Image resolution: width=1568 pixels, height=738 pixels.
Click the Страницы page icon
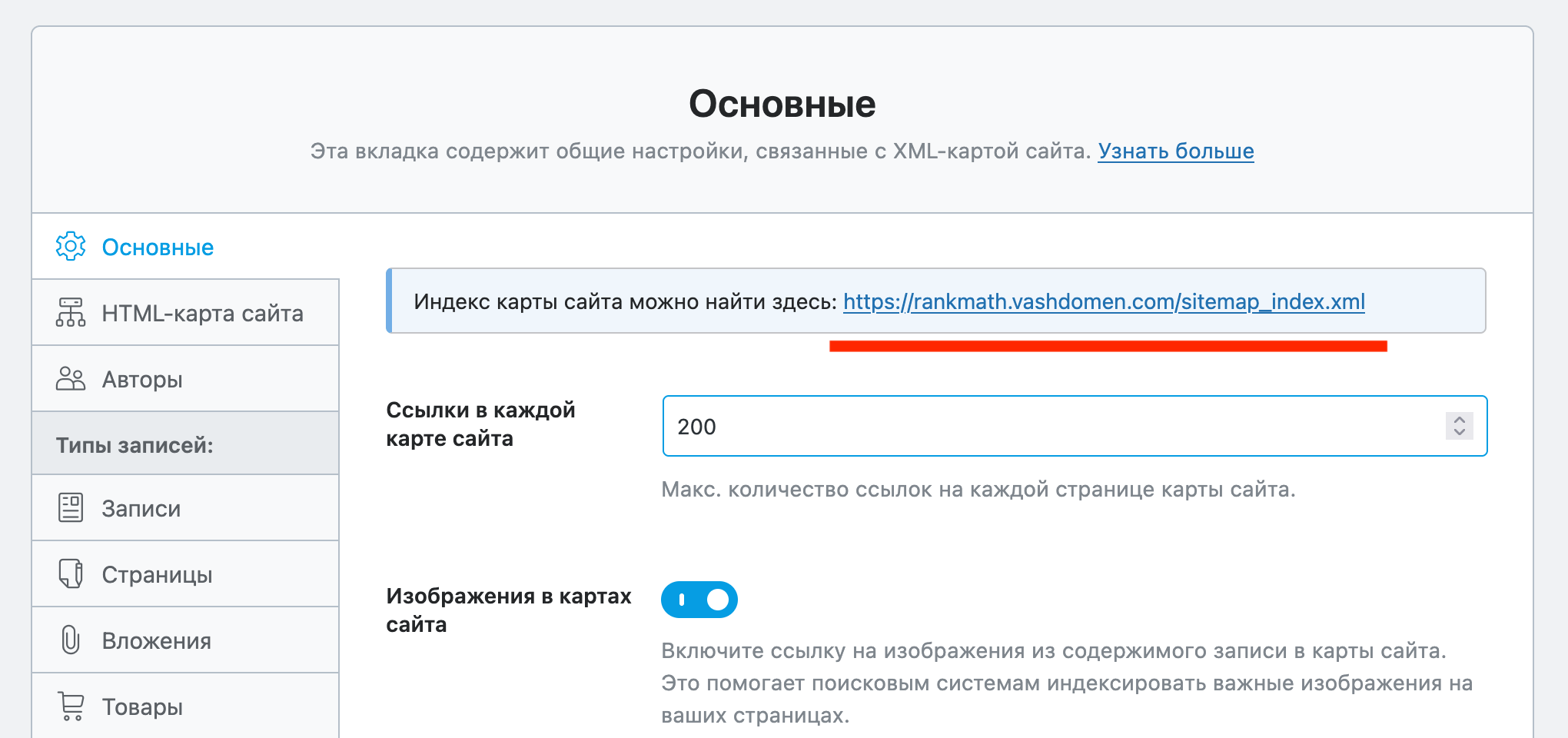71,573
